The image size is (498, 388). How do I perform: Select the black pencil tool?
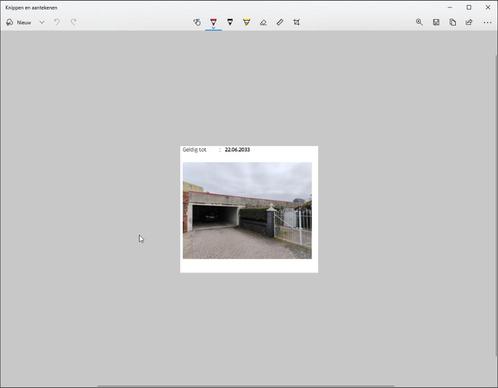(x=230, y=22)
